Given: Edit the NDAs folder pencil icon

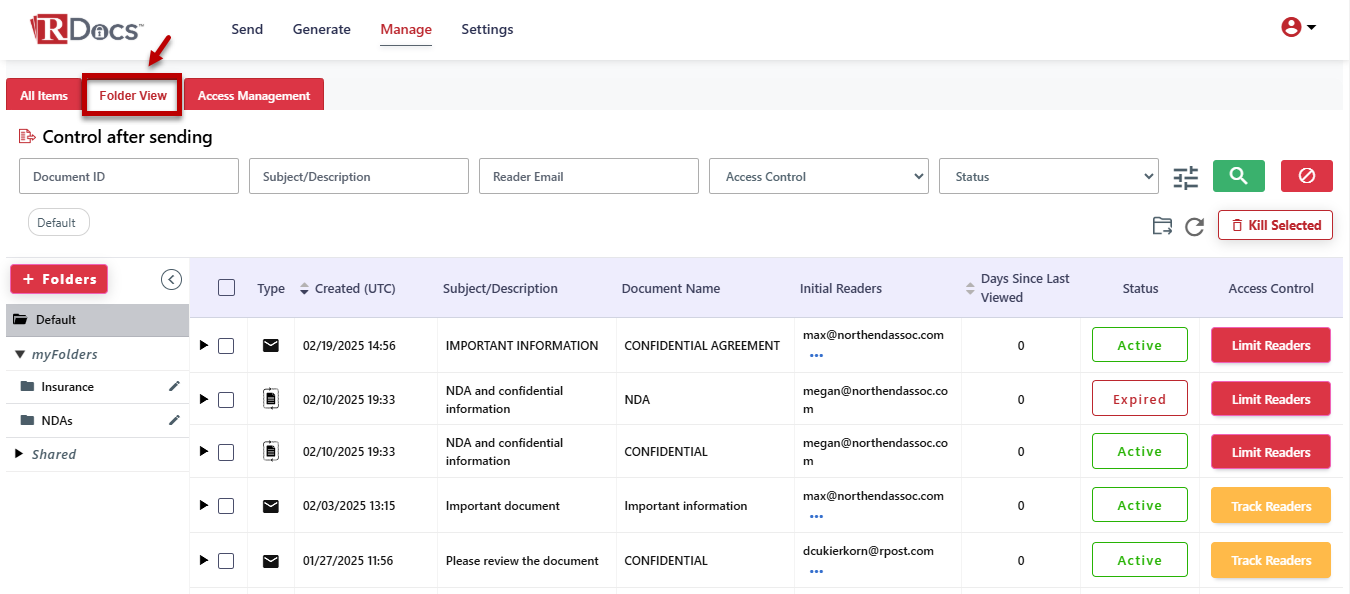Looking at the screenshot, I should pos(174,420).
